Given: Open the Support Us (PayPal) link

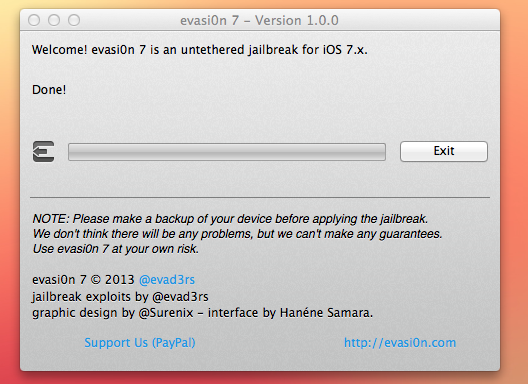Looking at the screenshot, I should coord(140,343).
